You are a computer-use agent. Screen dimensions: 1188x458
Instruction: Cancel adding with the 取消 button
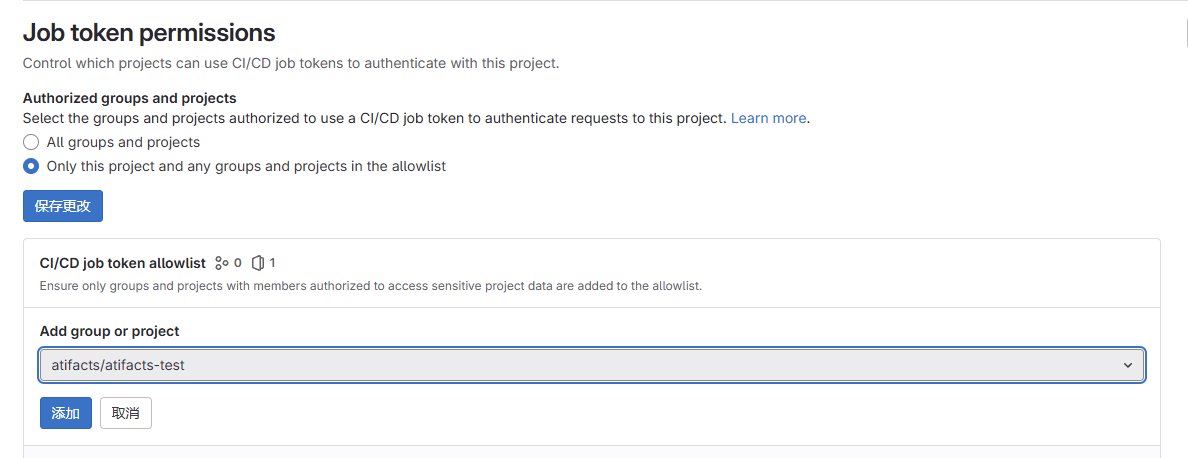click(x=126, y=413)
